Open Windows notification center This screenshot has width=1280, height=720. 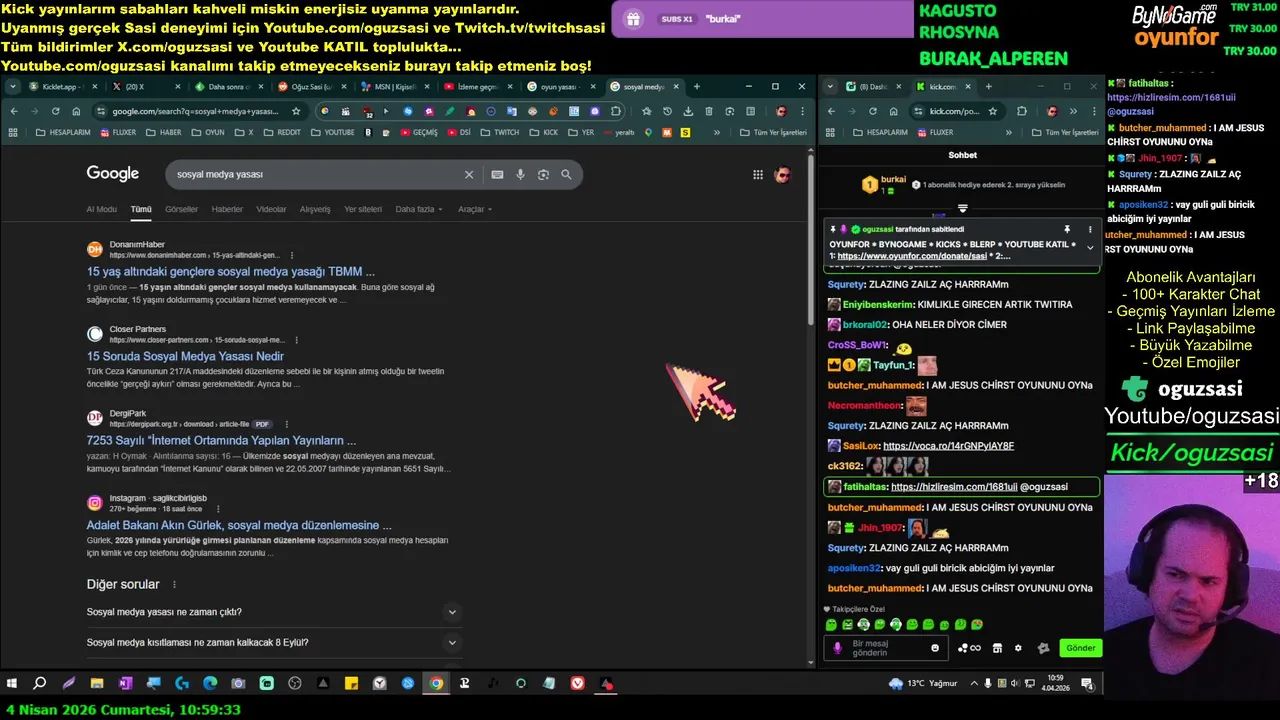click(1087, 683)
